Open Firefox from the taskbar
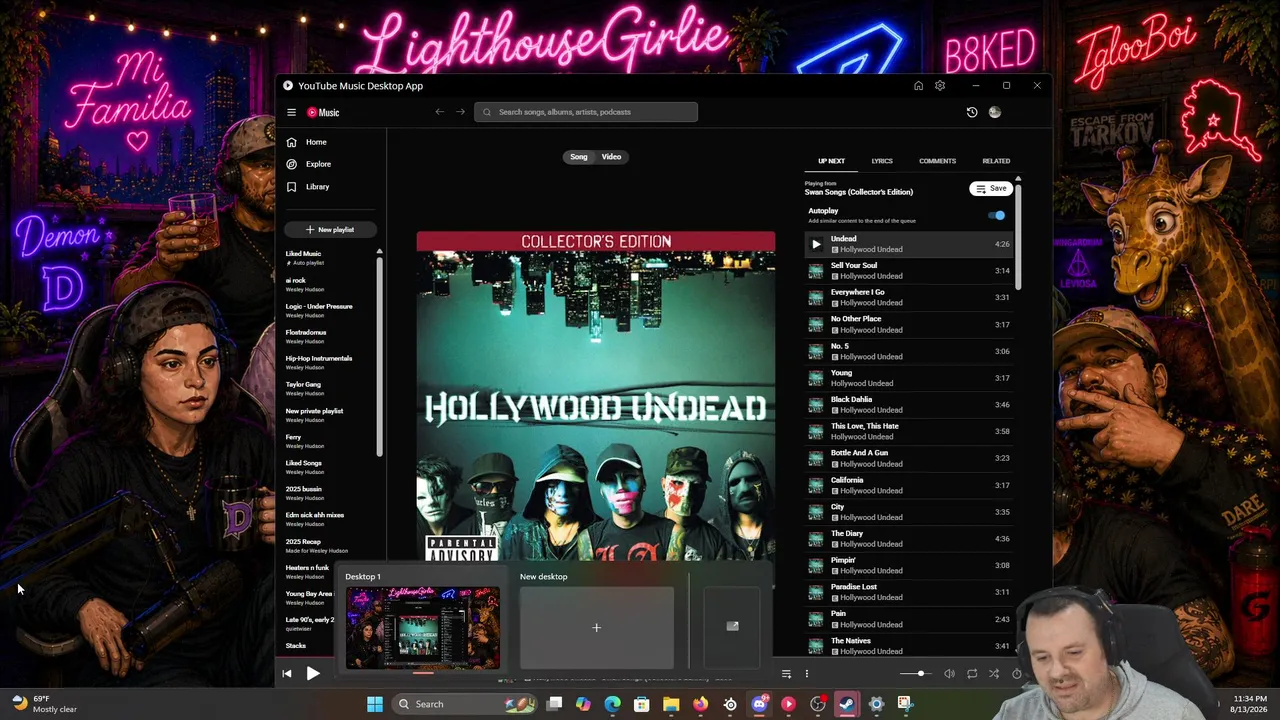Viewport: 1280px width, 720px height. [x=700, y=704]
